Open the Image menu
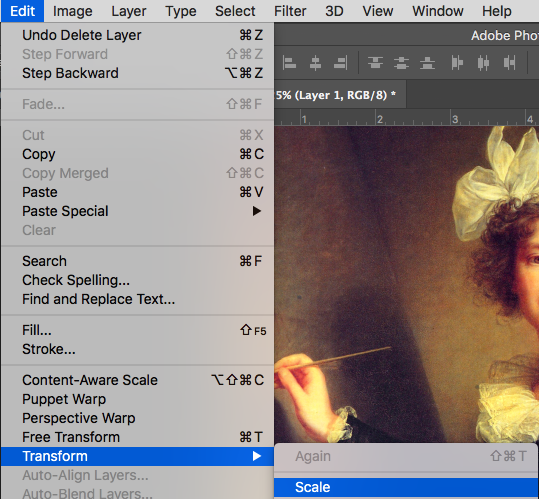Image resolution: width=539 pixels, height=499 pixels. tap(73, 11)
